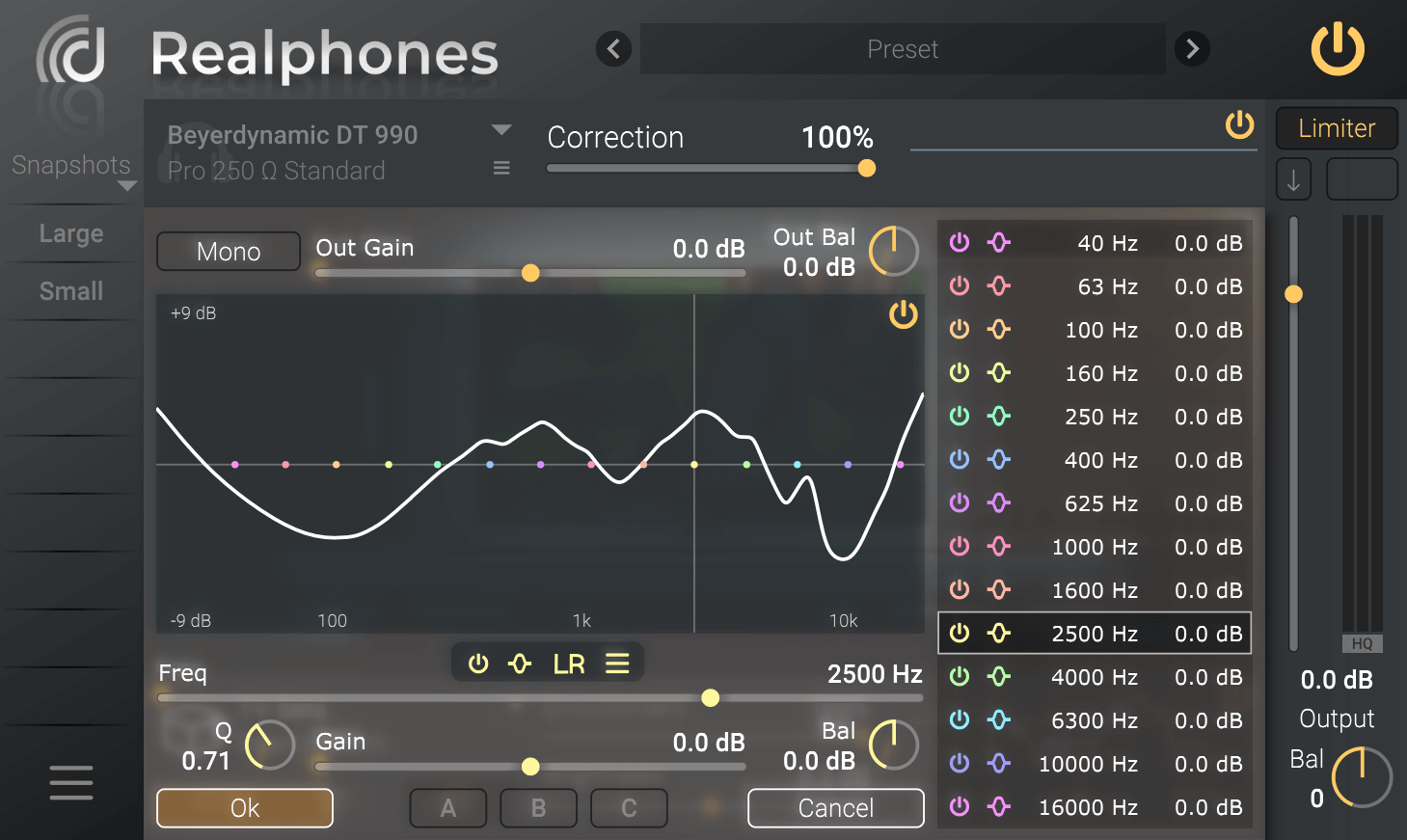Click the filter type icon for 6300 Hz
This screenshot has height=840, width=1407.
999,719
